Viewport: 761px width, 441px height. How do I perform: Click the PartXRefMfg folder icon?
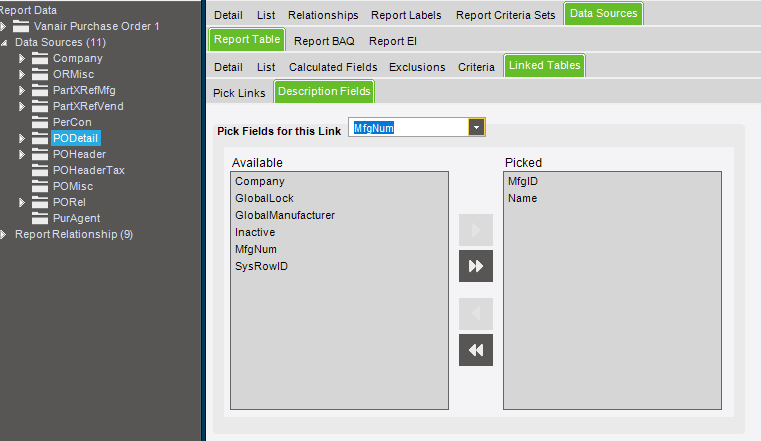tap(40, 91)
